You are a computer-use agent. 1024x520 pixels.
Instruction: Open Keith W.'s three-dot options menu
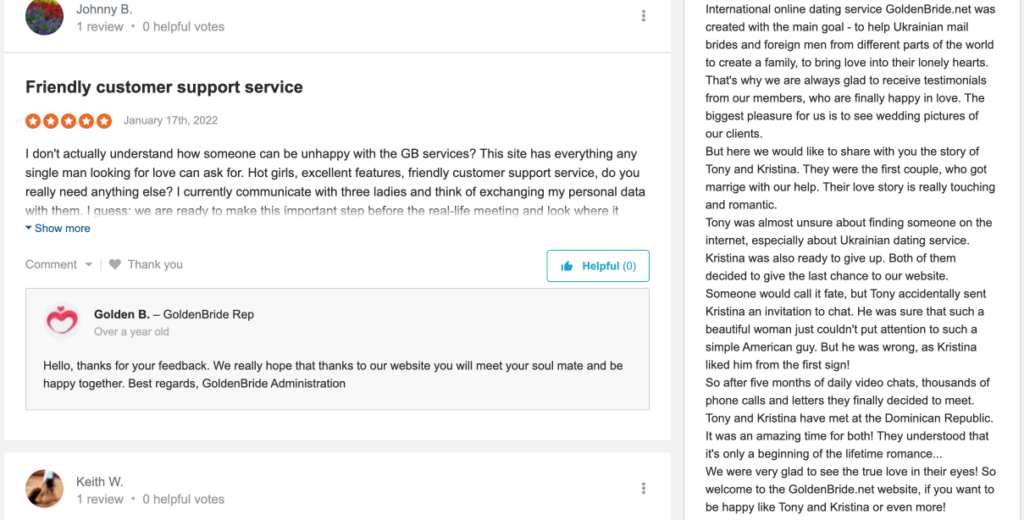tap(644, 488)
